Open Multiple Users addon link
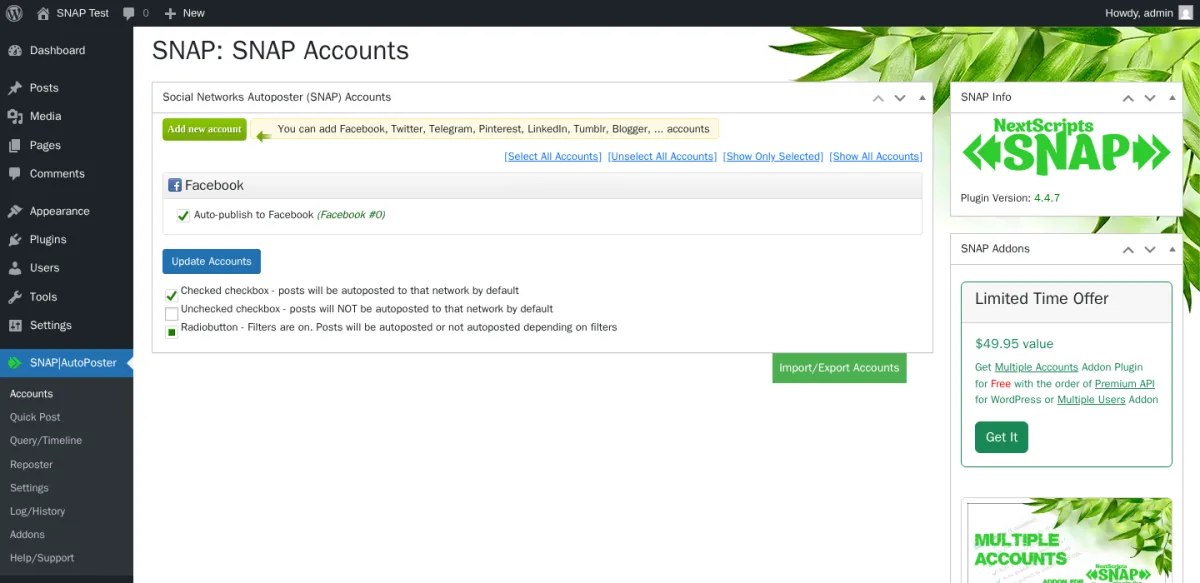 tap(1093, 399)
